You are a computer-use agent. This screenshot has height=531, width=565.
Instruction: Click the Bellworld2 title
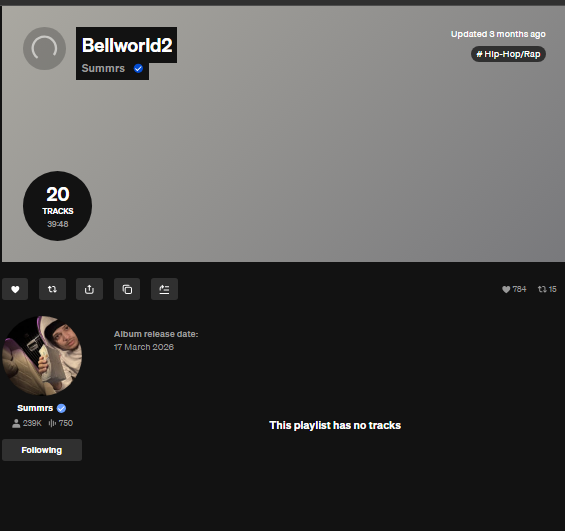(x=127, y=45)
